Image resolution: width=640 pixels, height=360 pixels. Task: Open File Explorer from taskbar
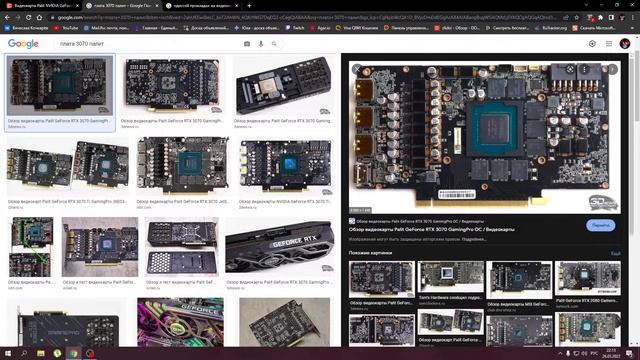[40, 353]
